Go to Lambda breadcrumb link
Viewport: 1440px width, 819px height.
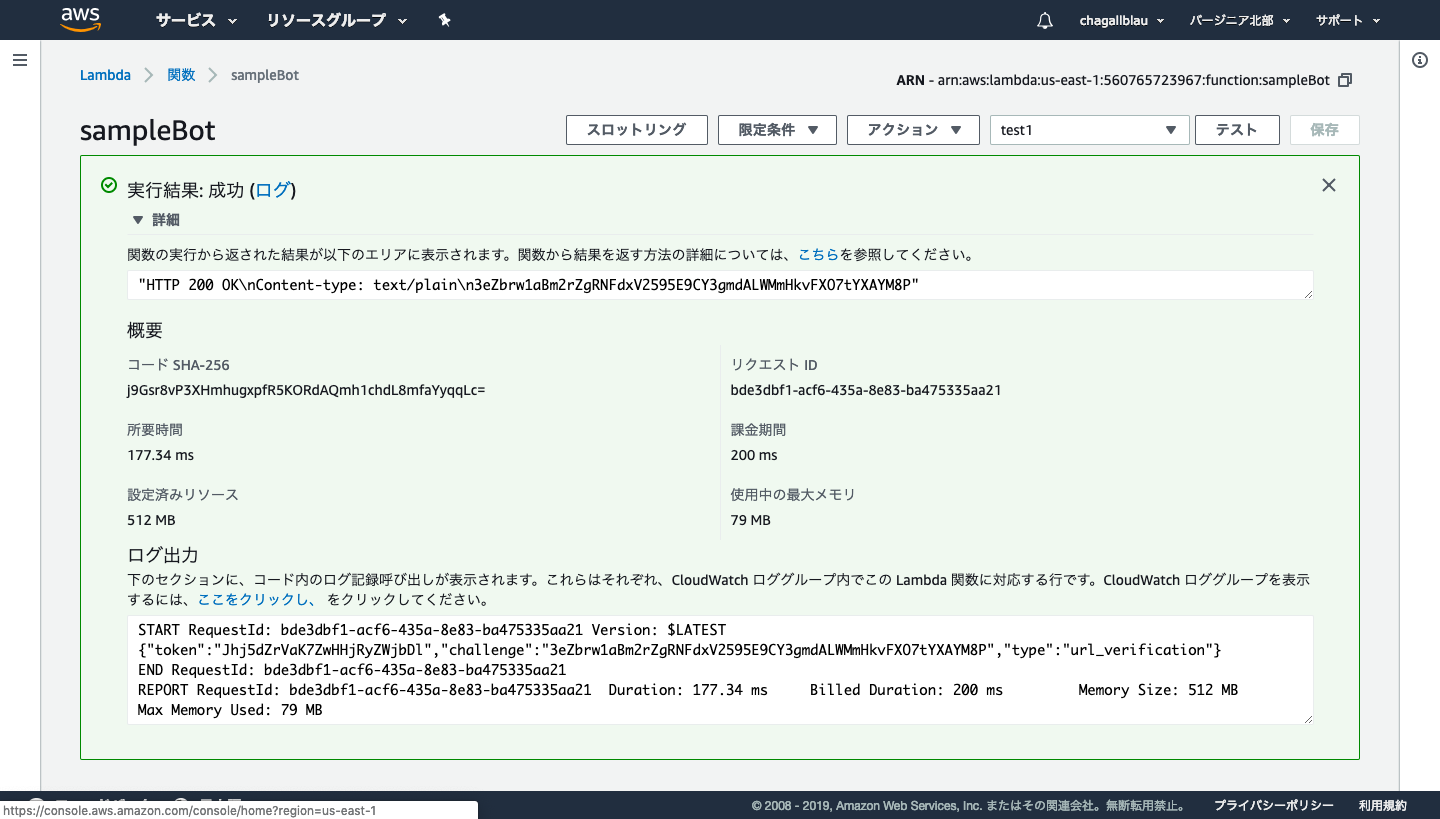105,75
